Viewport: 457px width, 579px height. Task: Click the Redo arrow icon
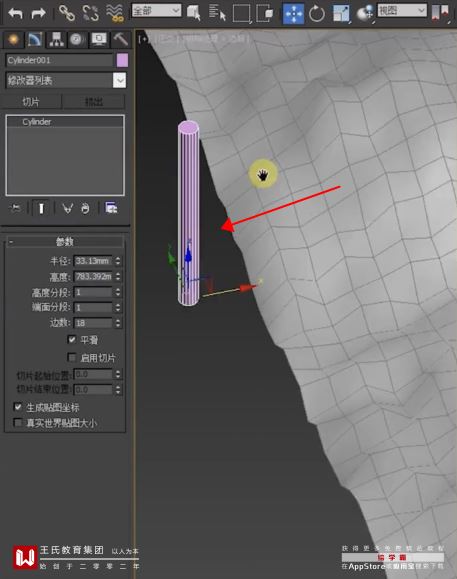(38, 13)
